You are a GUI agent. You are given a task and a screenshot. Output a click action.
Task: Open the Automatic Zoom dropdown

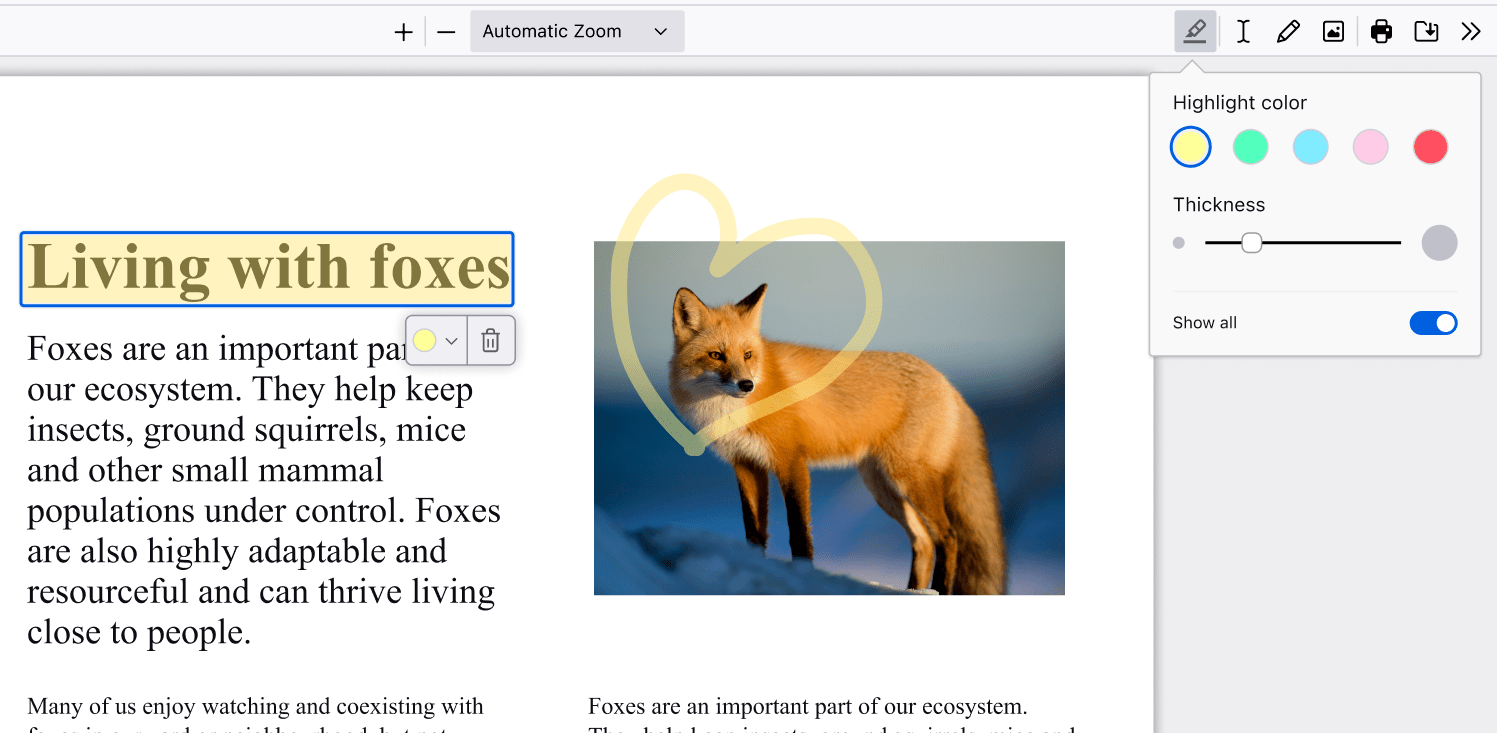[577, 31]
